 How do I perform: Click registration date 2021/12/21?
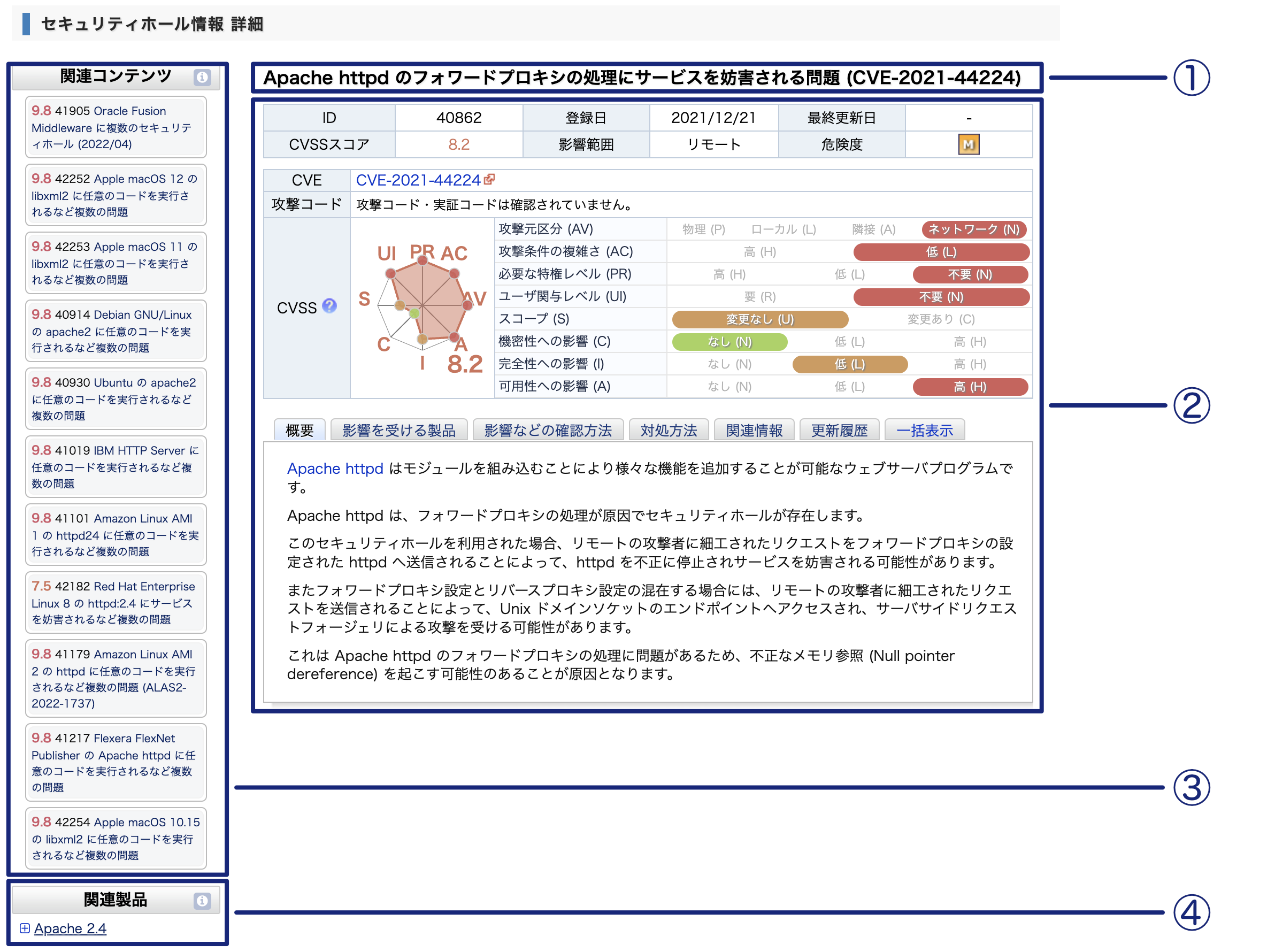713,118
